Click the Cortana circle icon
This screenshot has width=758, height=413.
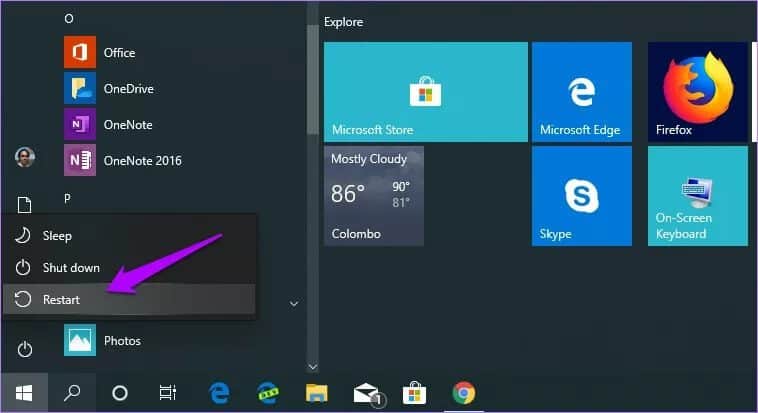119,393
